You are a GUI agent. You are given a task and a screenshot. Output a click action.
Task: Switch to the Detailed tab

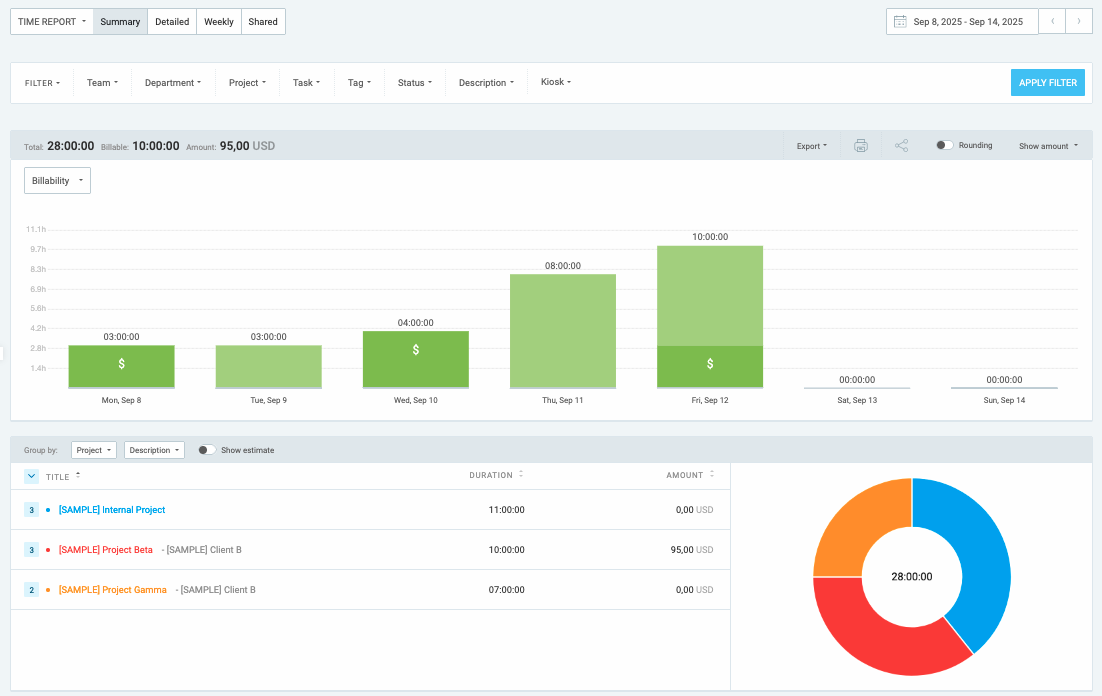pyautogui.click(x=172, y=22)
